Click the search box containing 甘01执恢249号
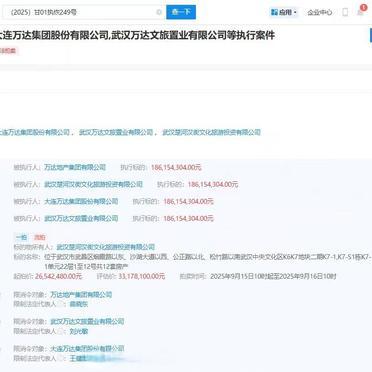372x372 pixels. pyautogui.click(x=83, y=12)
